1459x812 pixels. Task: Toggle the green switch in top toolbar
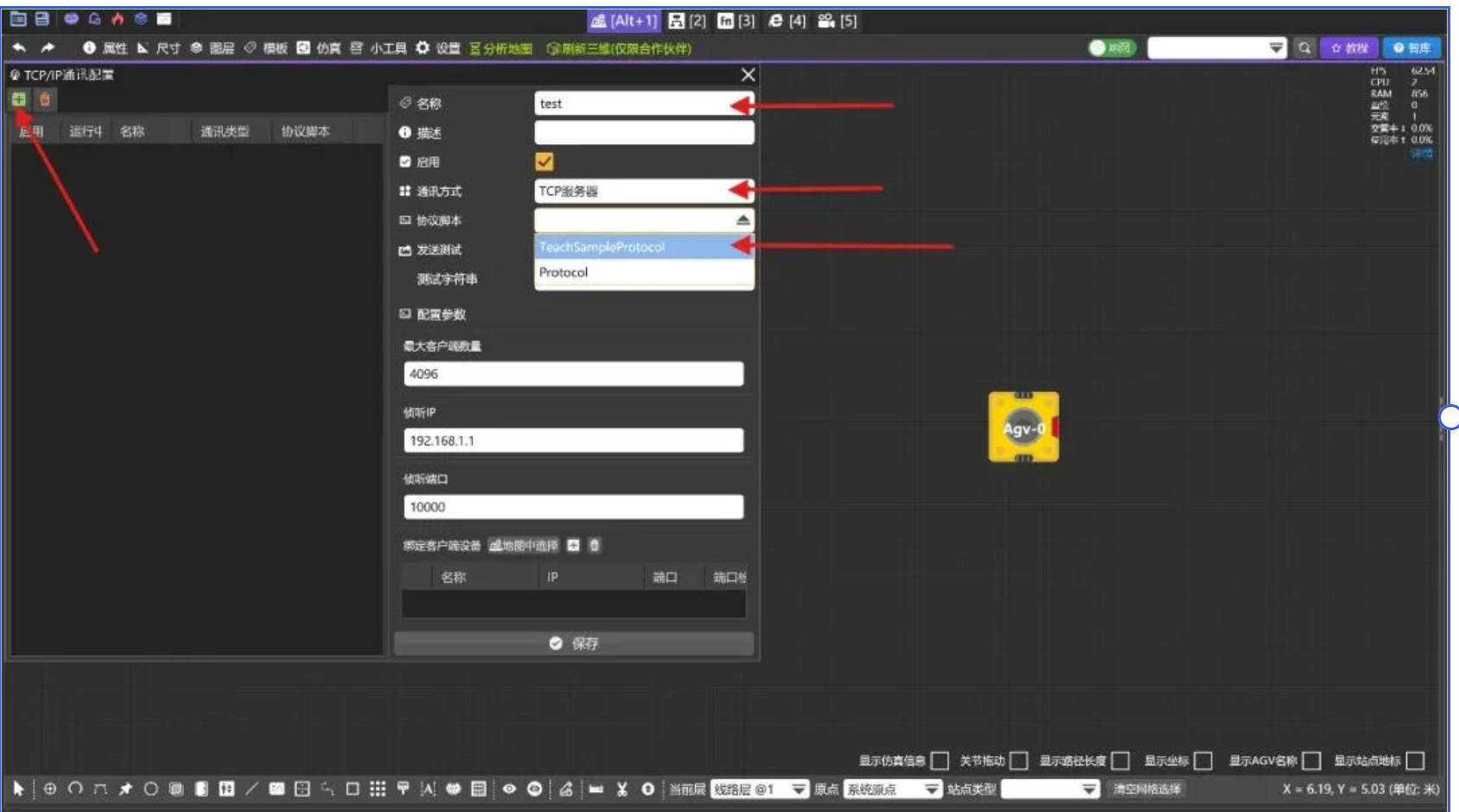1112,48
